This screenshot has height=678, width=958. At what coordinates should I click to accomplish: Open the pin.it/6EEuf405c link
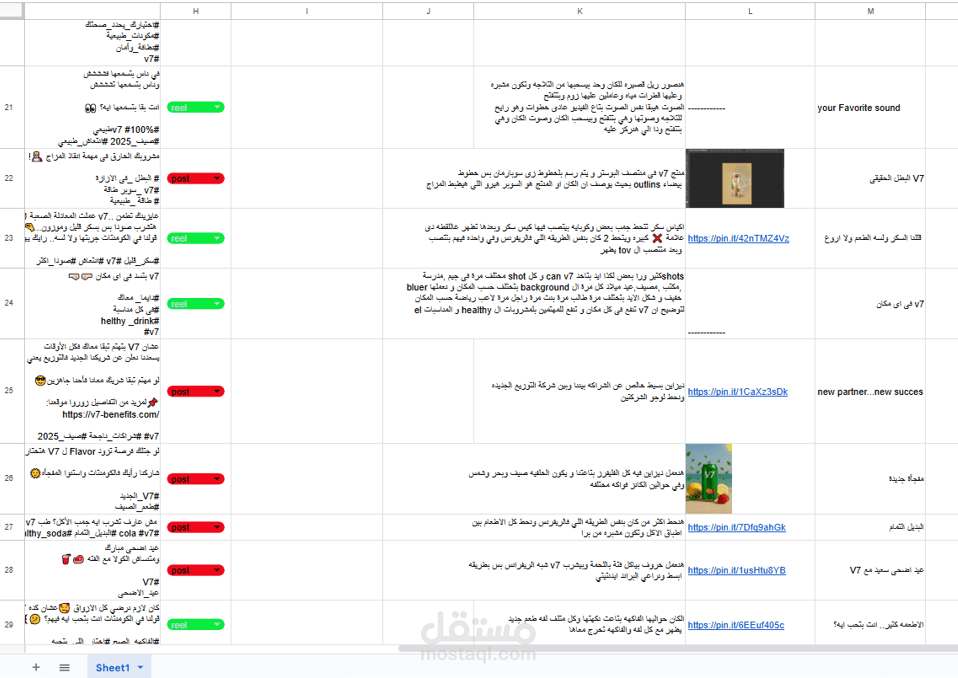(736, 625)
